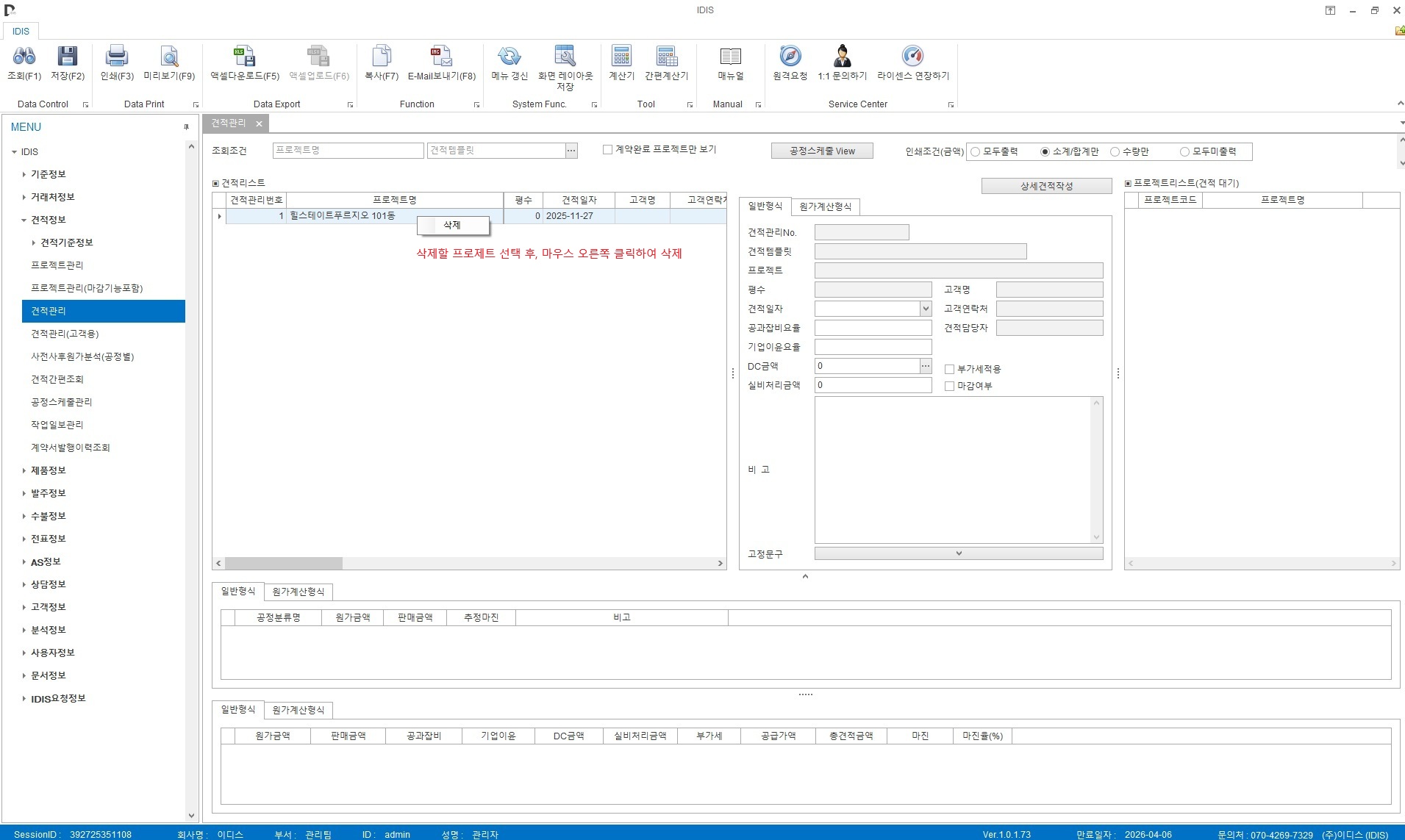Open 미리보기(F9) print preview icon
Viewport: 1405px width, 840px height.
169,57
